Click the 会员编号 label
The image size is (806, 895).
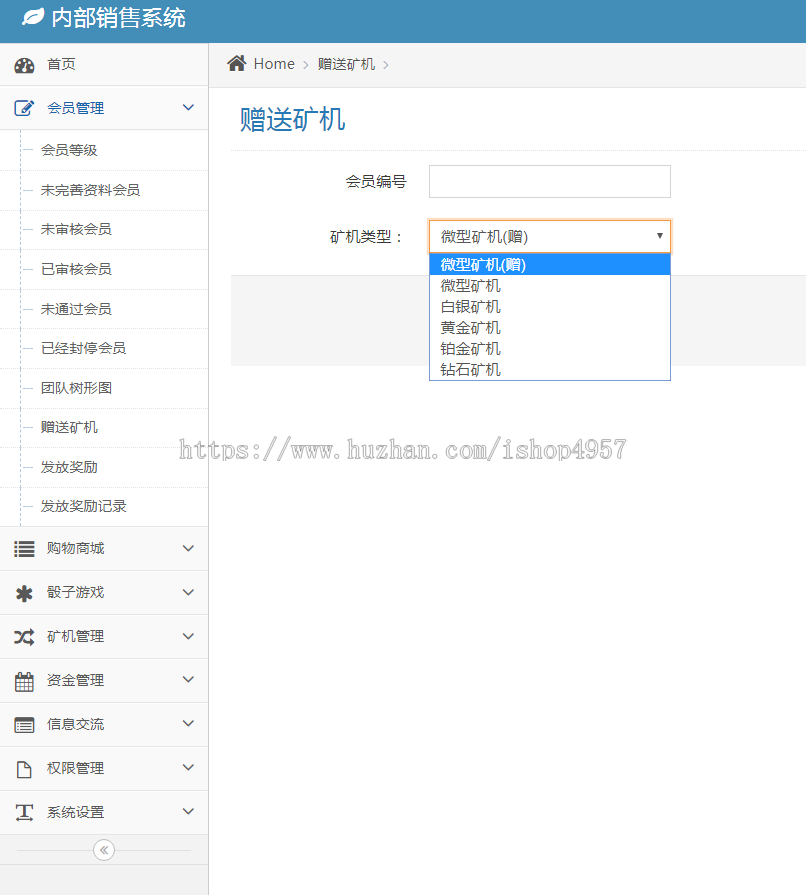pyautogui.click(x=376, y=182)
